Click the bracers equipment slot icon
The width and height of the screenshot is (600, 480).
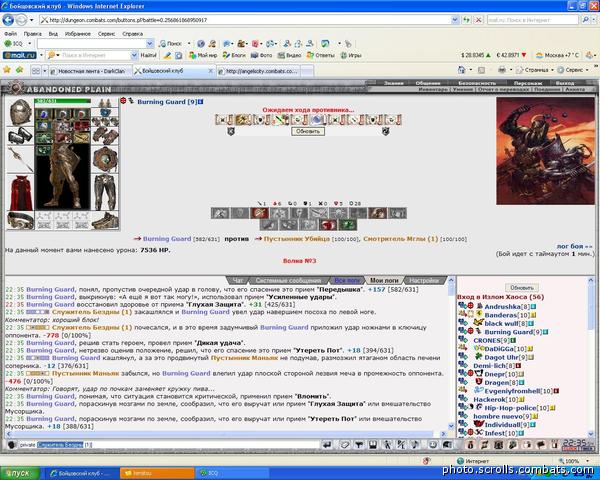coord(20,136)
